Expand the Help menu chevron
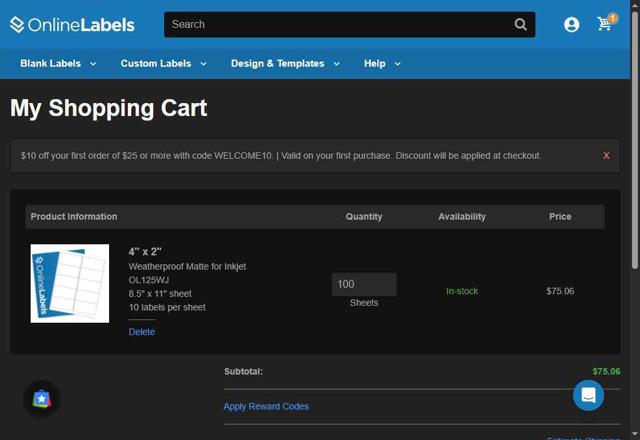Image resolution: width=640 pixels, height=440 pixels. [x=397, y=64]
